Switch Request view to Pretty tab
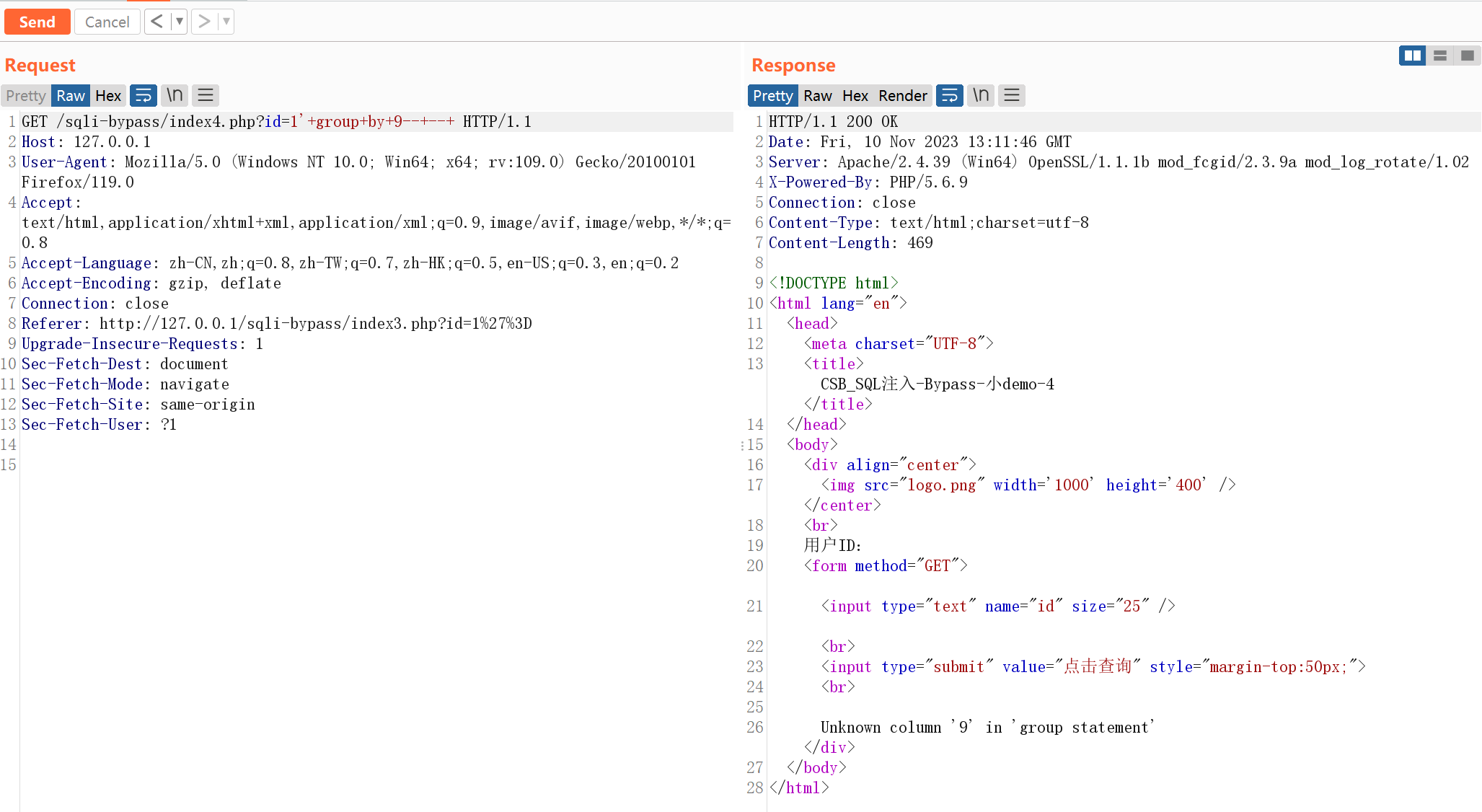Screen dimensions: 1482x812 pos(26,95)
